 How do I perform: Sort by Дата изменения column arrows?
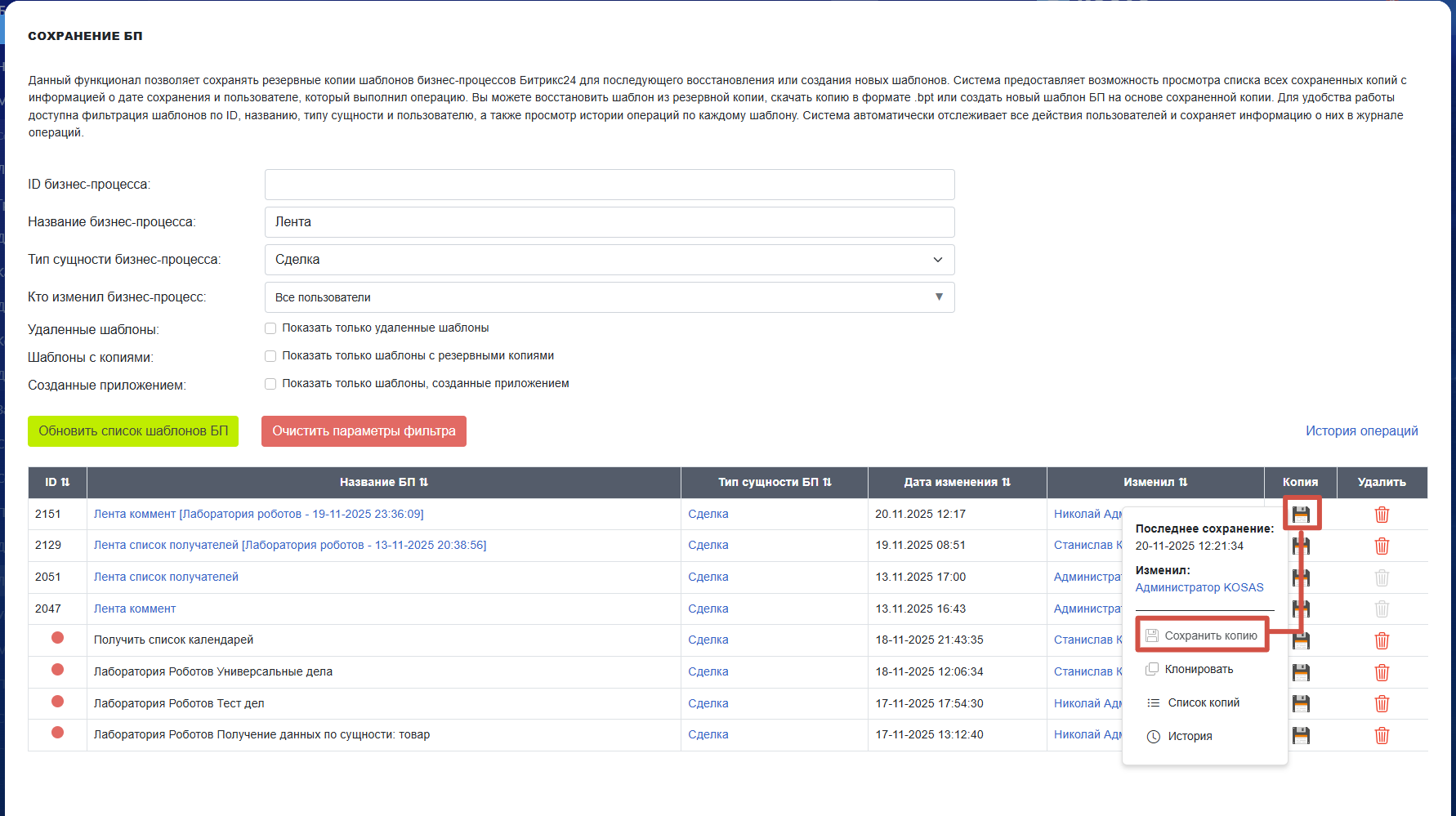pyautogui.click(x=1006, y=482)
